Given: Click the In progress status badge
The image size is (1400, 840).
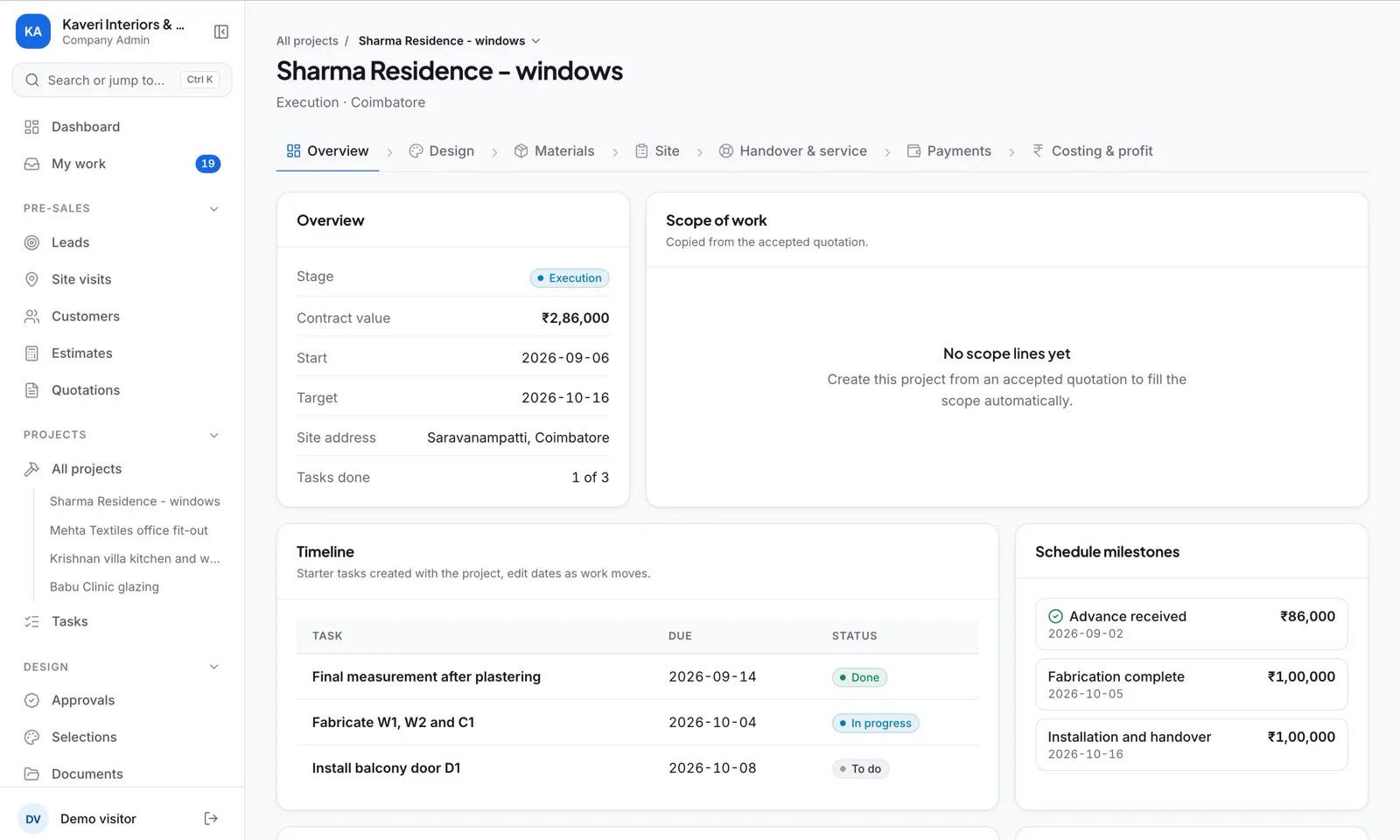Looking at the screenshot, I should click(x=875, y=723).
